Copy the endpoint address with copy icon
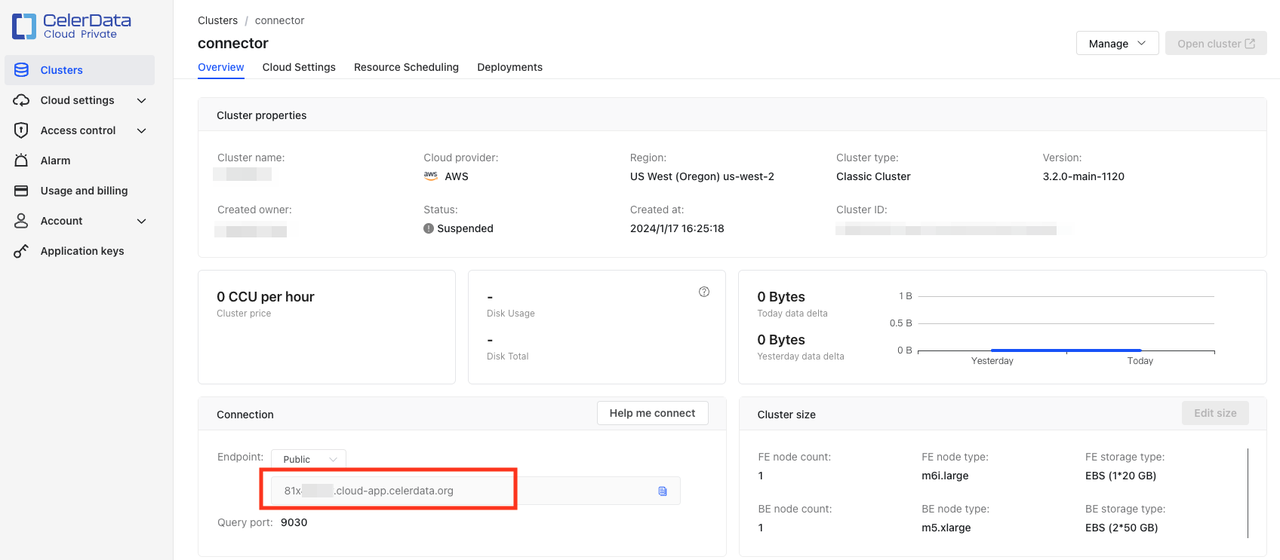 click(662, 491)
